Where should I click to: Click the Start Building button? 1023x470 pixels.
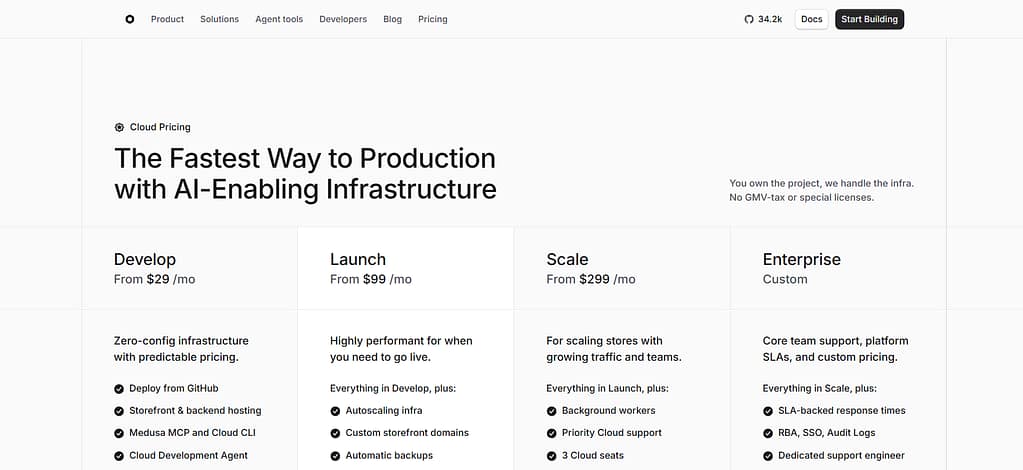pyautogui.click(x=869, y=20)
